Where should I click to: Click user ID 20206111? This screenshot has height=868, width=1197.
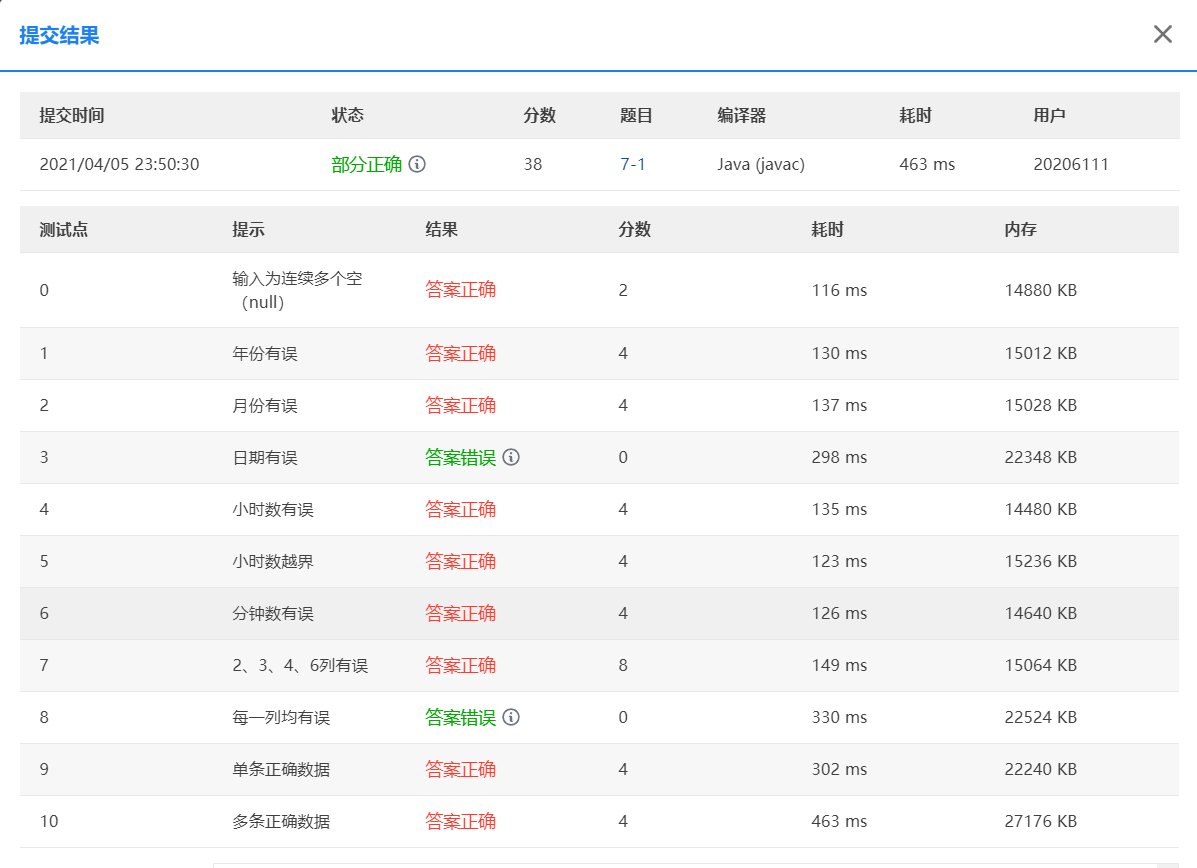tap(1071, 164)
